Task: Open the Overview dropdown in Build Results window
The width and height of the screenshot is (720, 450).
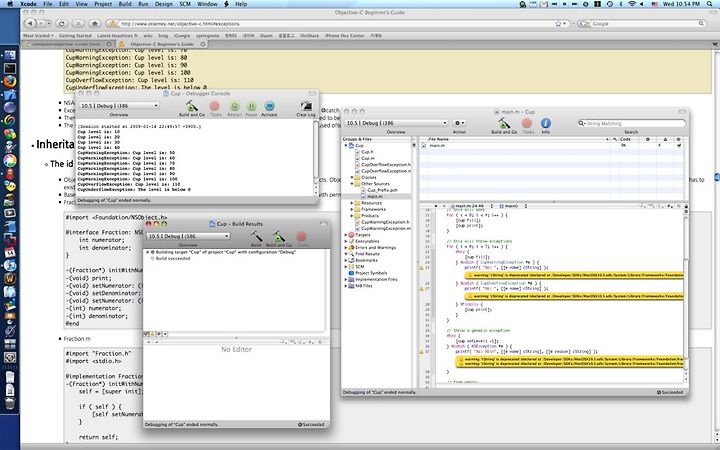Action: coord(188,236)
